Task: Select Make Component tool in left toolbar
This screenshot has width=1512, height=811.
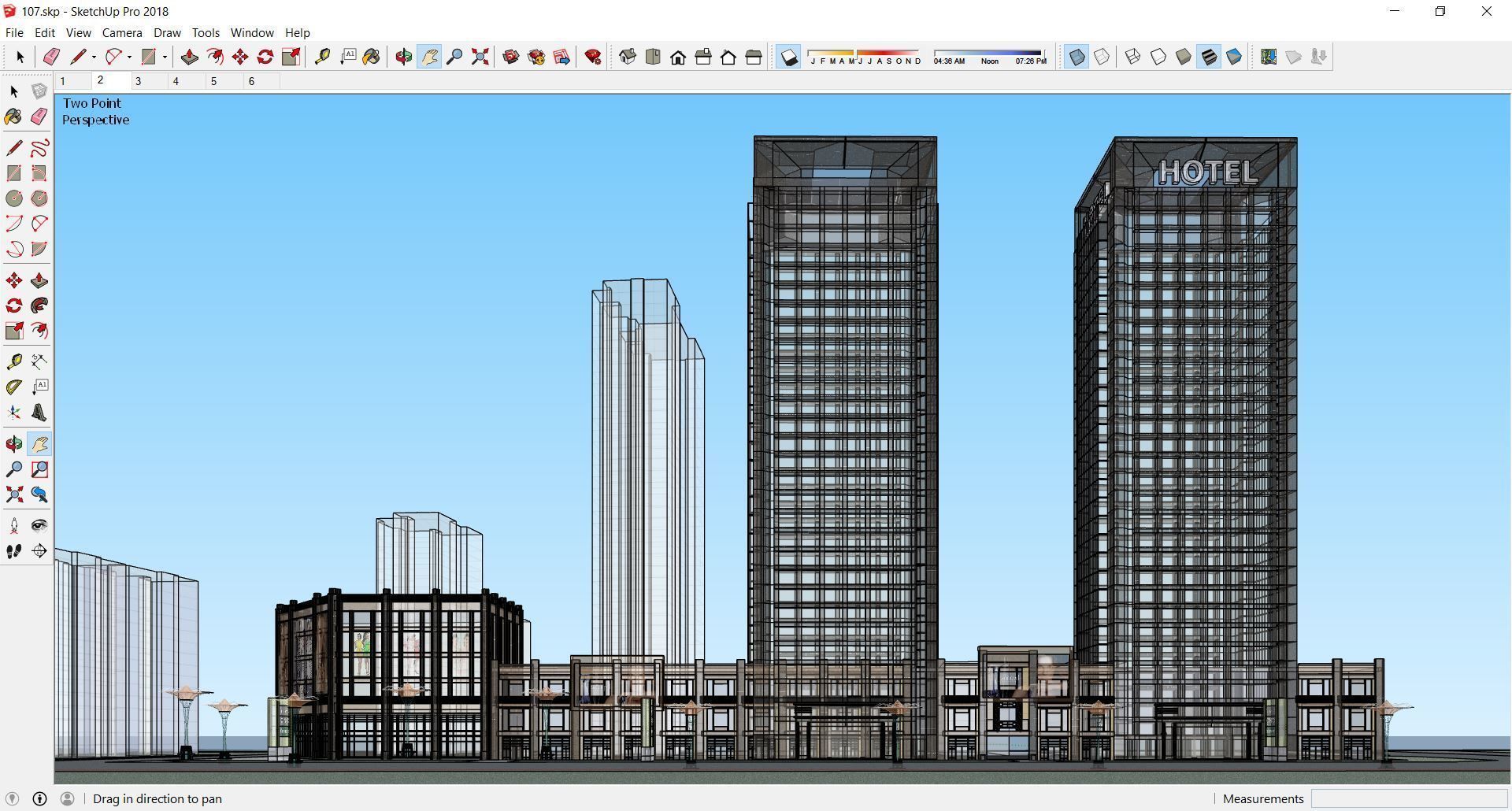Action: click(x=39, y=91)
